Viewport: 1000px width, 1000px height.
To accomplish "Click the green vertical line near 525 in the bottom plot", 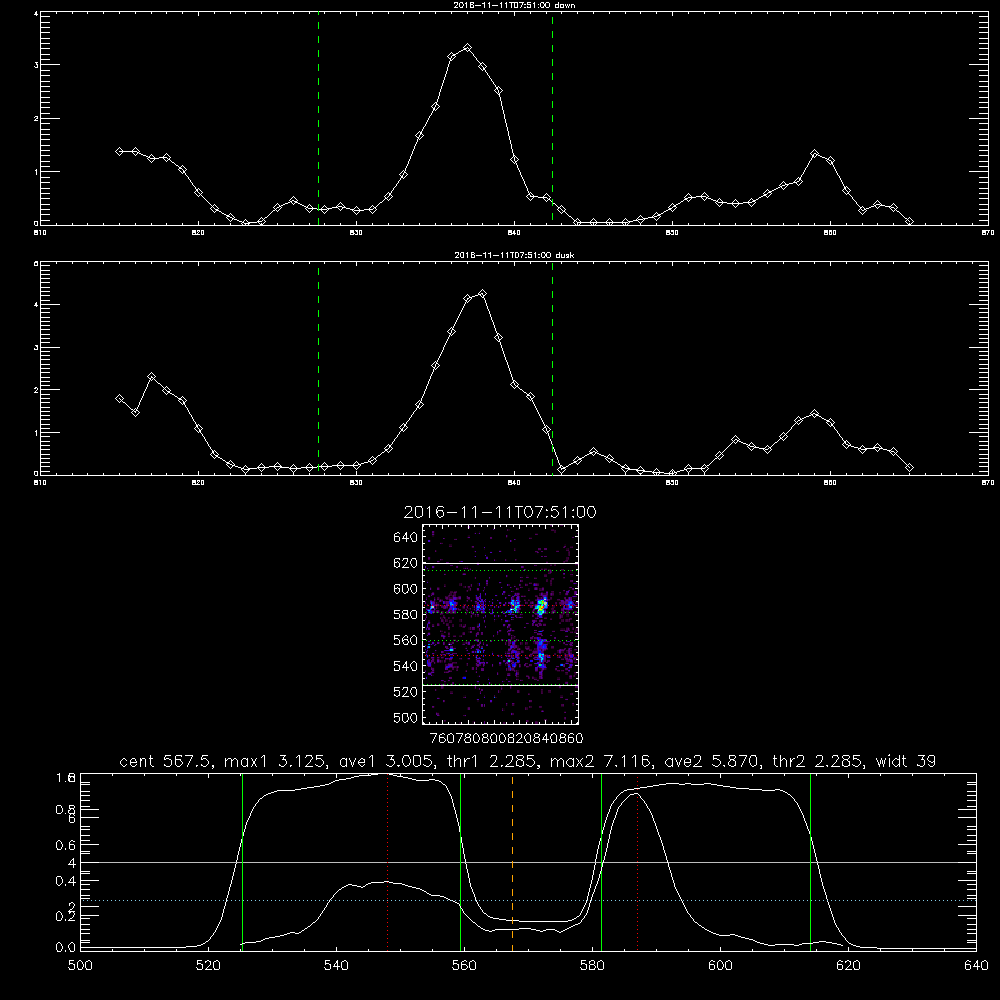I will 242,862.
